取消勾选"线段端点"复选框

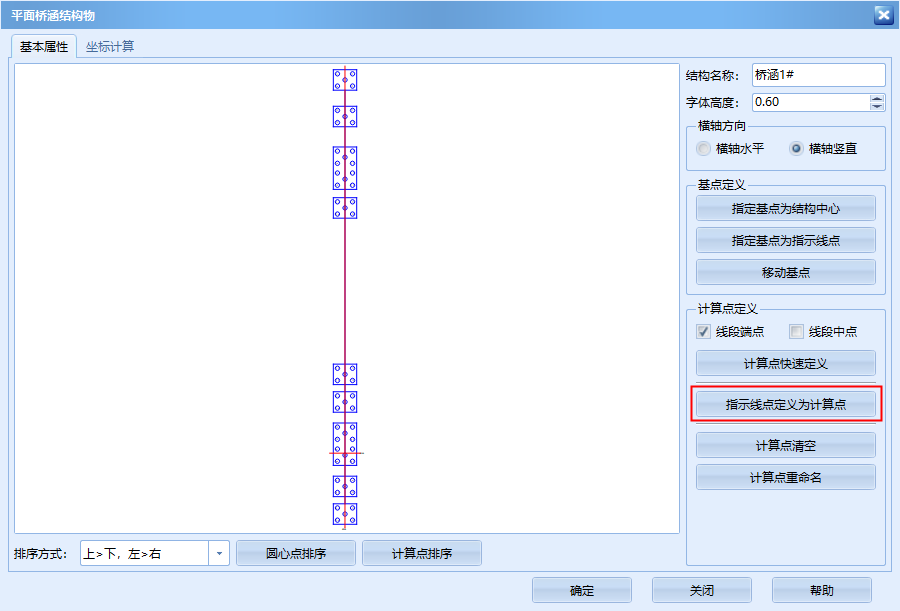(703, 331)
